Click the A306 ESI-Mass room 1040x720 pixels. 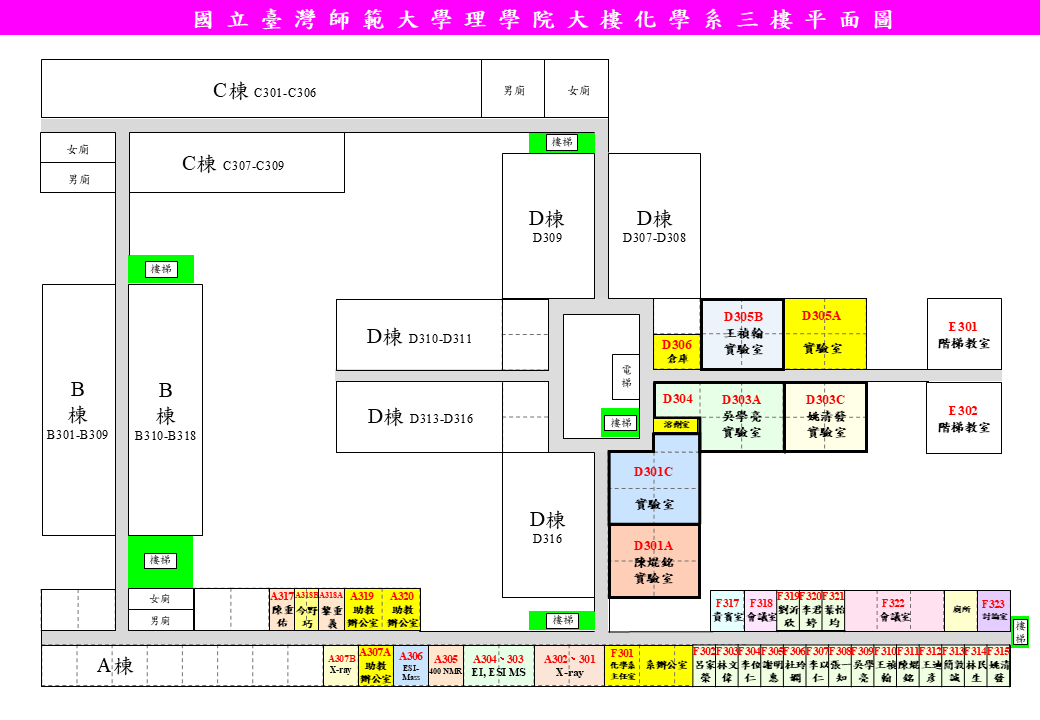[x=411, y=666]
